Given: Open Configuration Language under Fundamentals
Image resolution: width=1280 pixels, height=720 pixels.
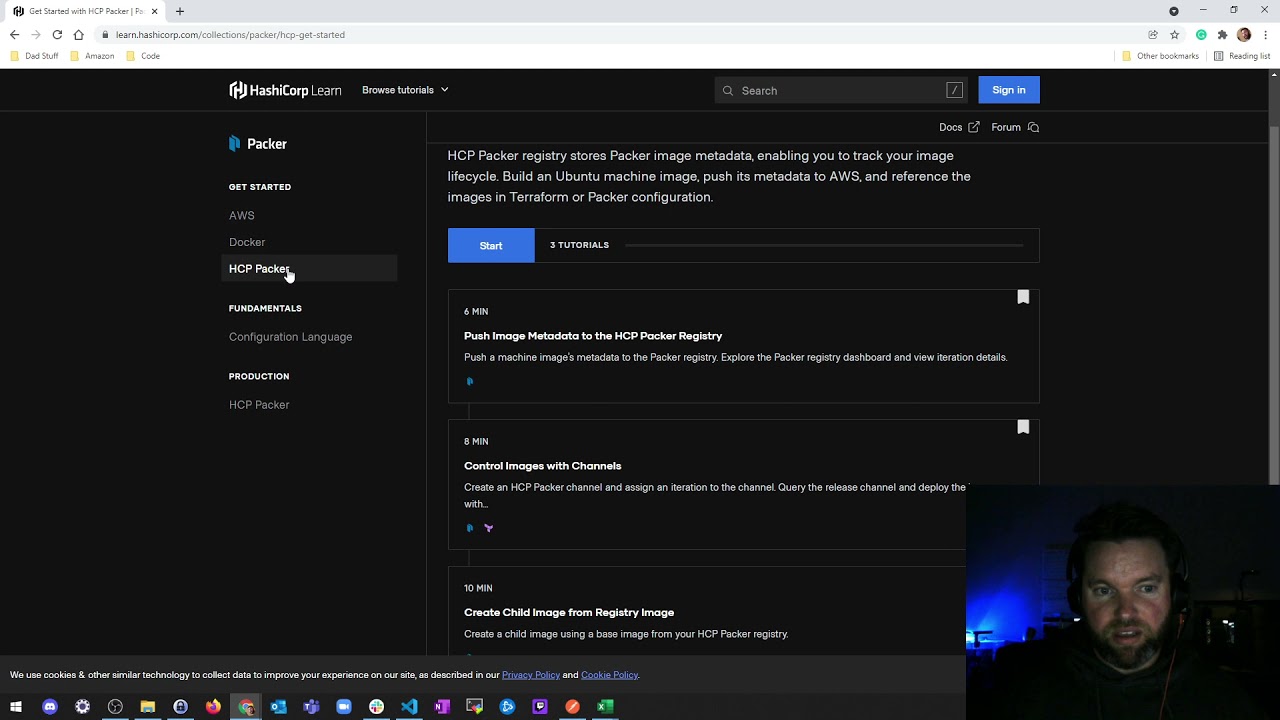Looking at the screenshot, I should (x=290, y=337).
